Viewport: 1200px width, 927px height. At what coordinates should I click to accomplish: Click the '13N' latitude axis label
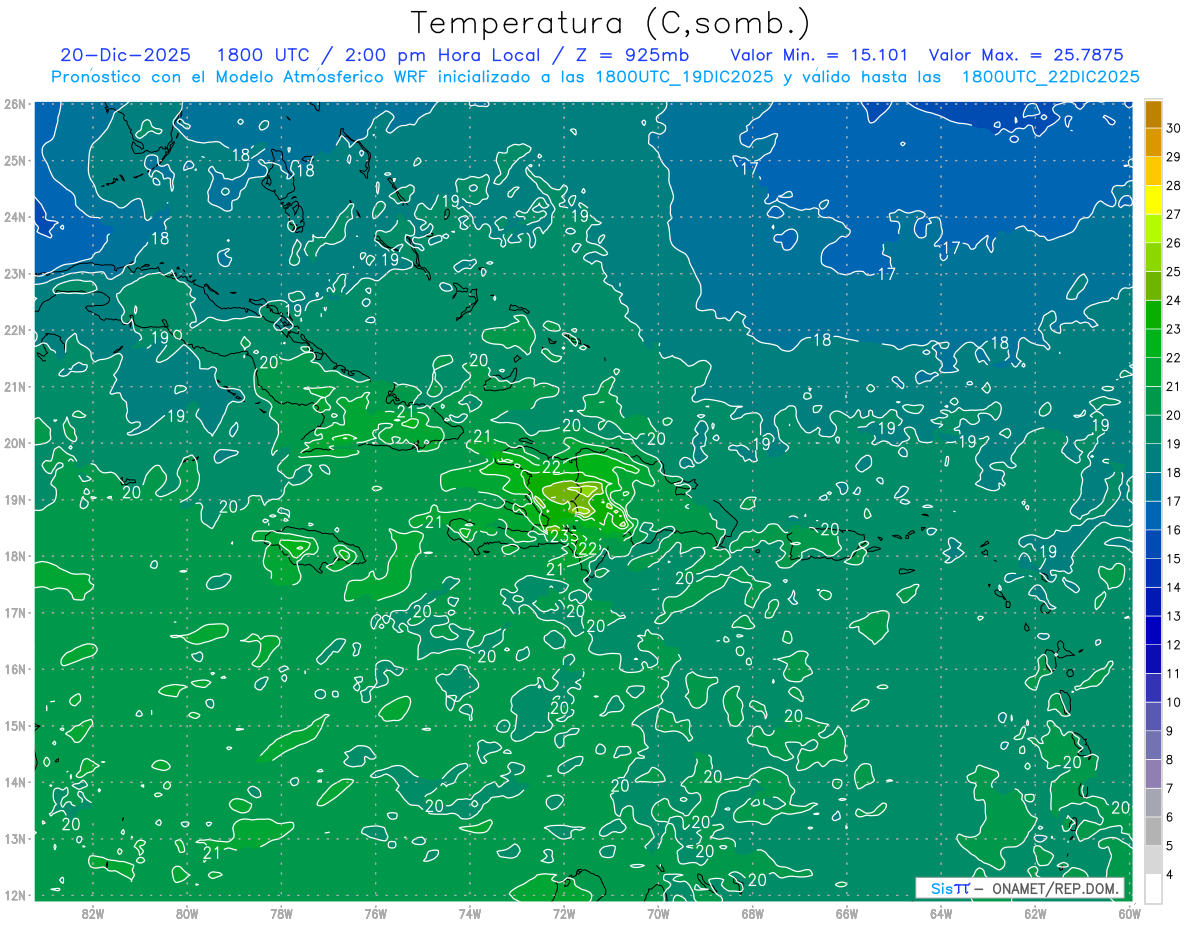coord(14,839)
